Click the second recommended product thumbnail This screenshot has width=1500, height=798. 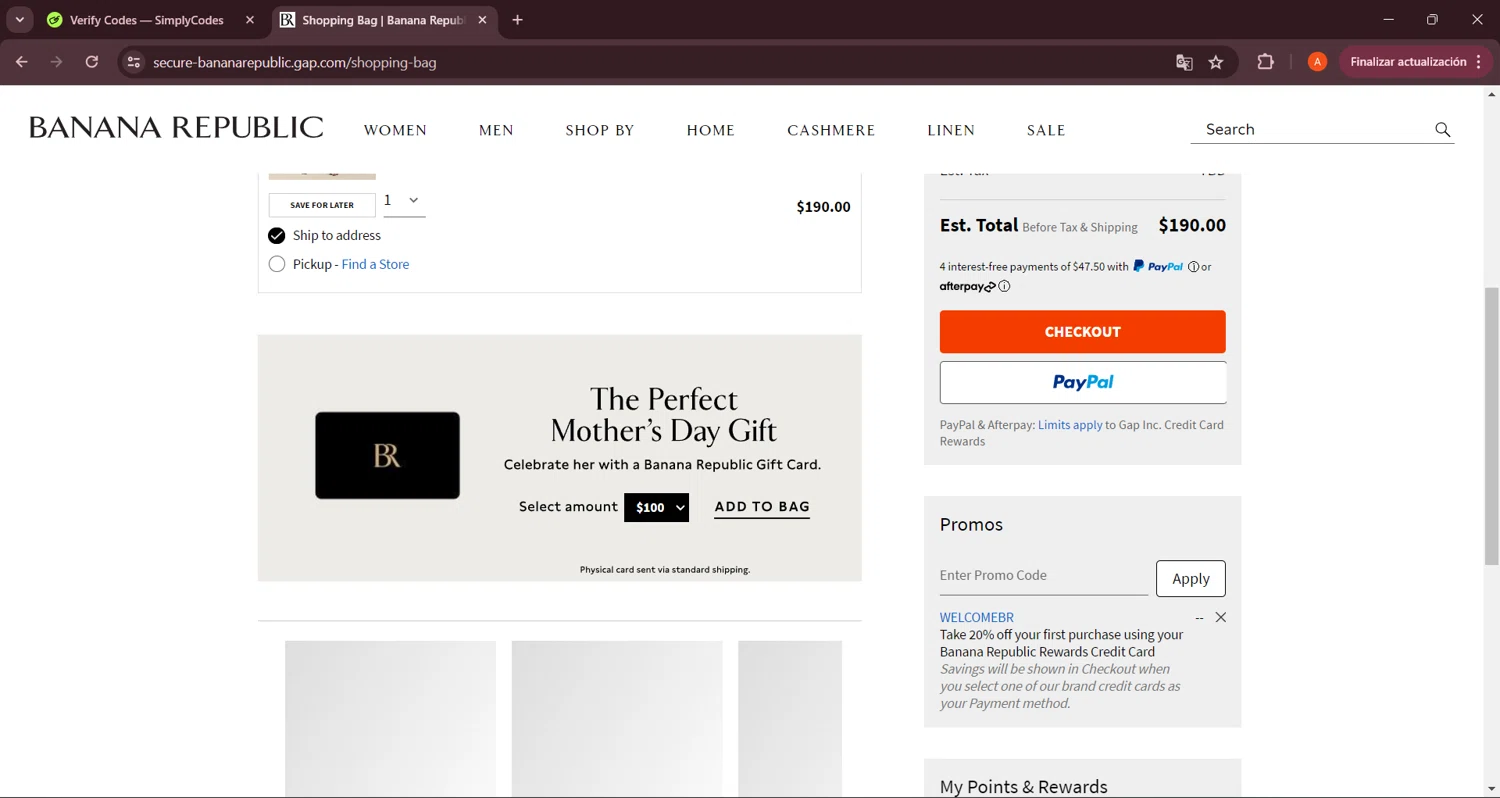coord(617,718)
